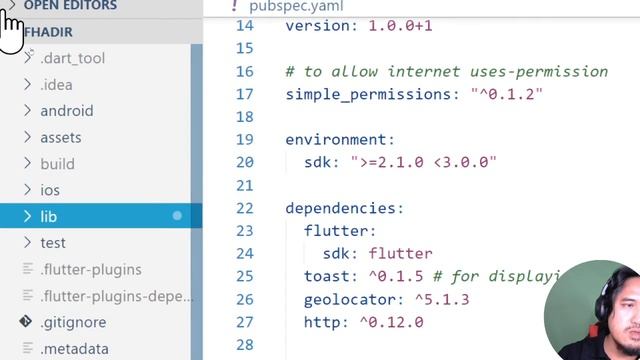Viewport: 640px width, 360px height.
Task: Expand the assets folder chevron
Action: (27, 137)
